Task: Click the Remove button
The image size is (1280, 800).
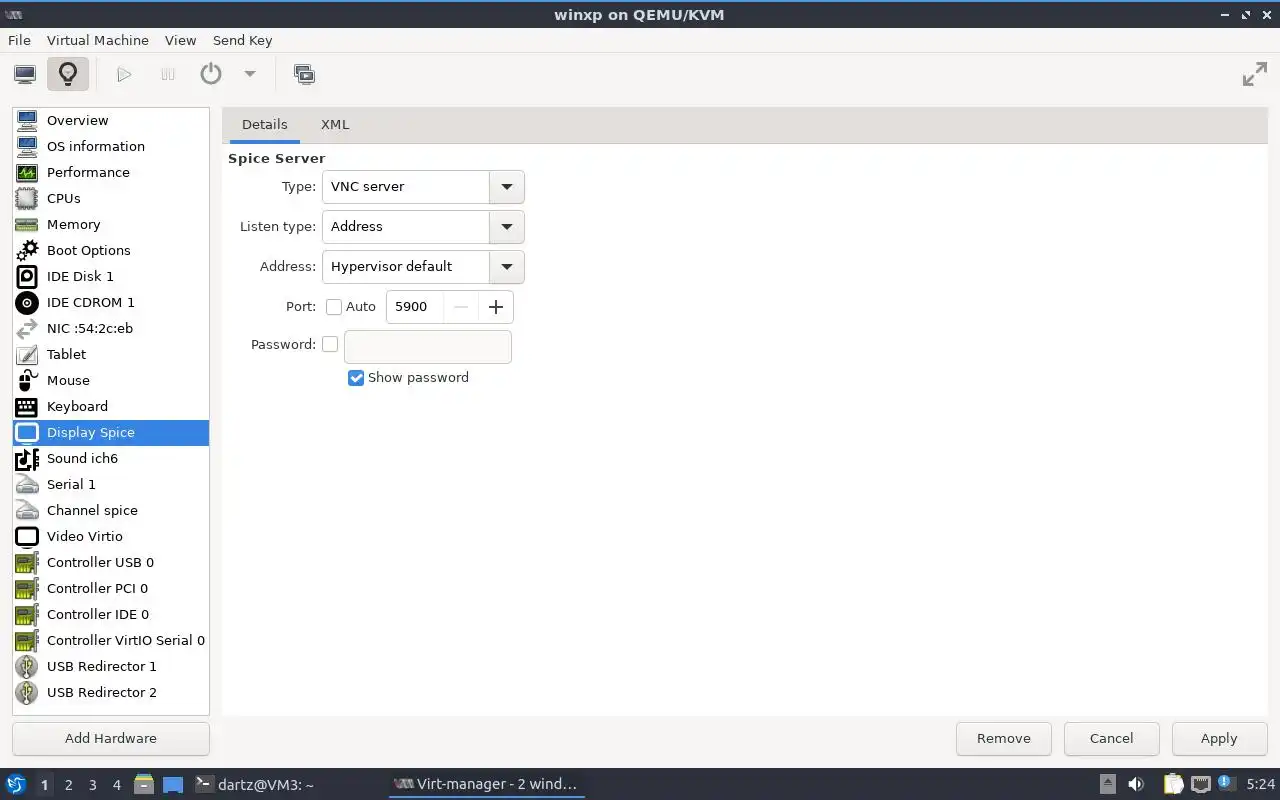Action: pos(1003,738)
